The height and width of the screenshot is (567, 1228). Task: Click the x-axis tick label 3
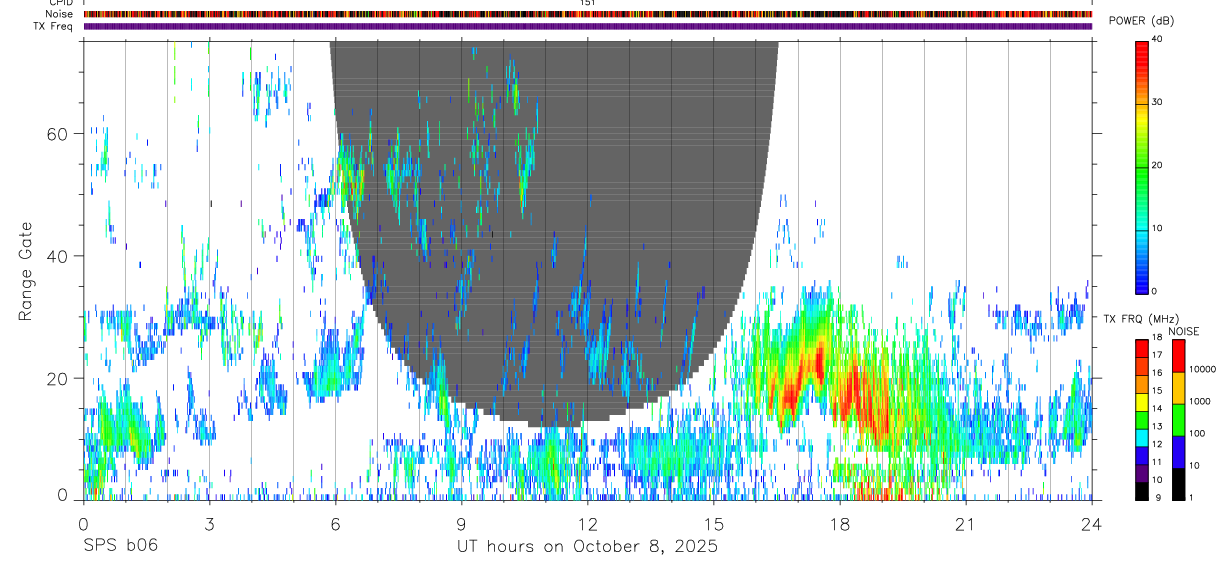(x=209, y=524)
